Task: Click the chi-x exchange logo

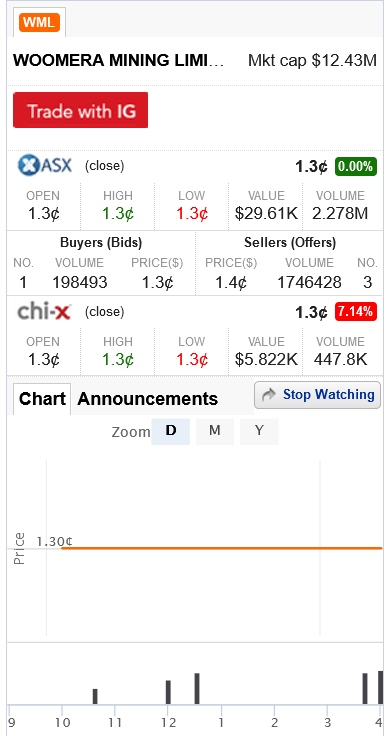Action: point(44,312)
